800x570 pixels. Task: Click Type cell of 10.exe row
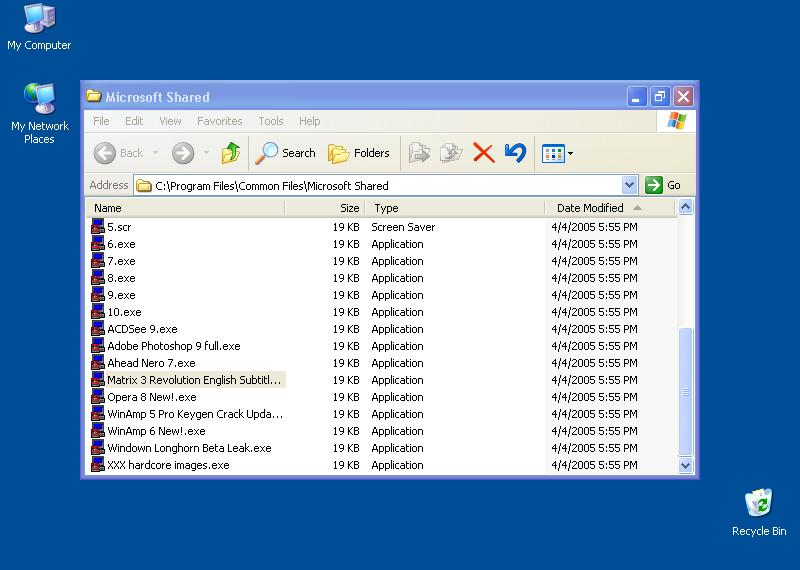pos(397,312)
